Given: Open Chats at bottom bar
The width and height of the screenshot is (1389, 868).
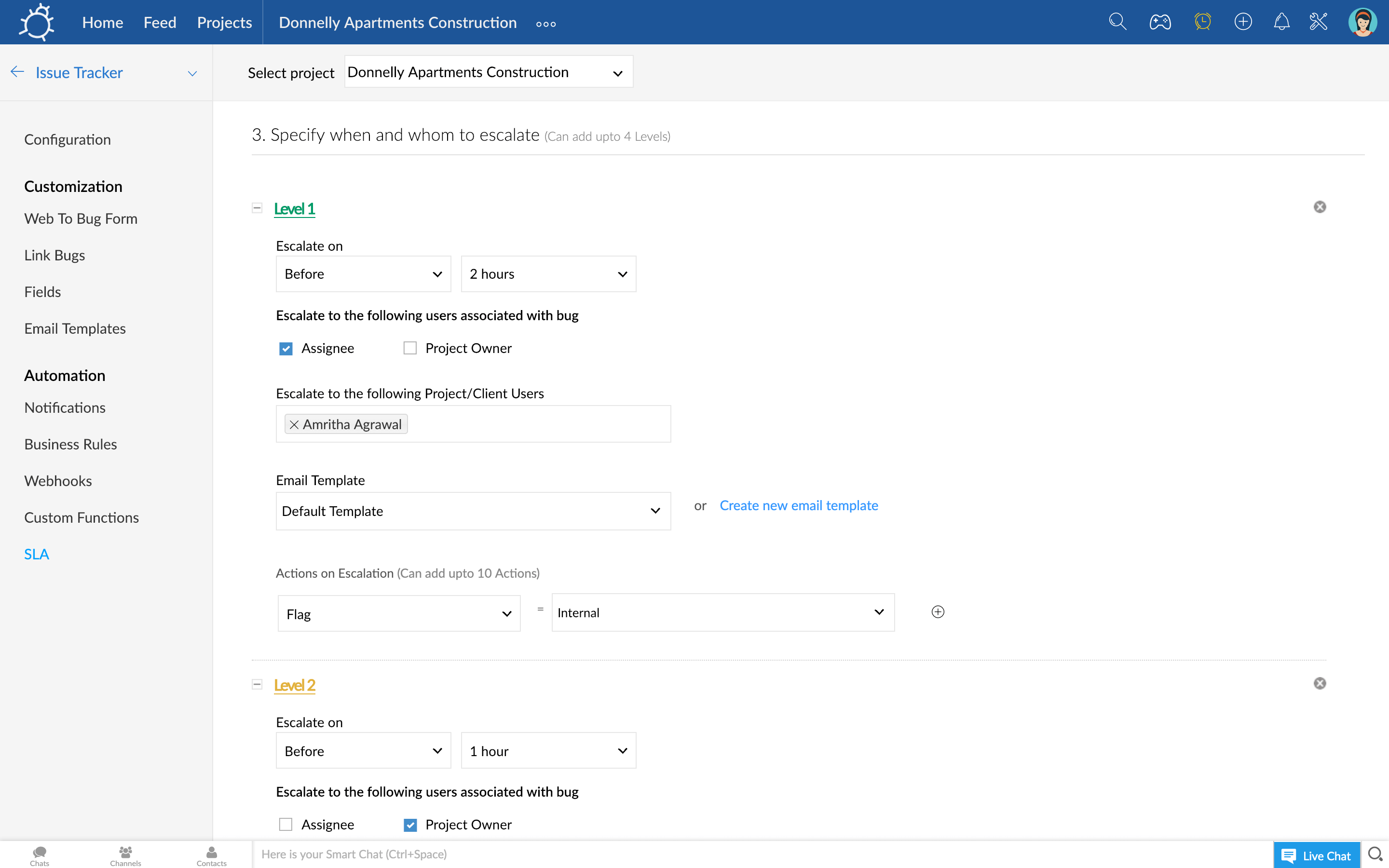Looking at the screenshot, I should 39,855.
